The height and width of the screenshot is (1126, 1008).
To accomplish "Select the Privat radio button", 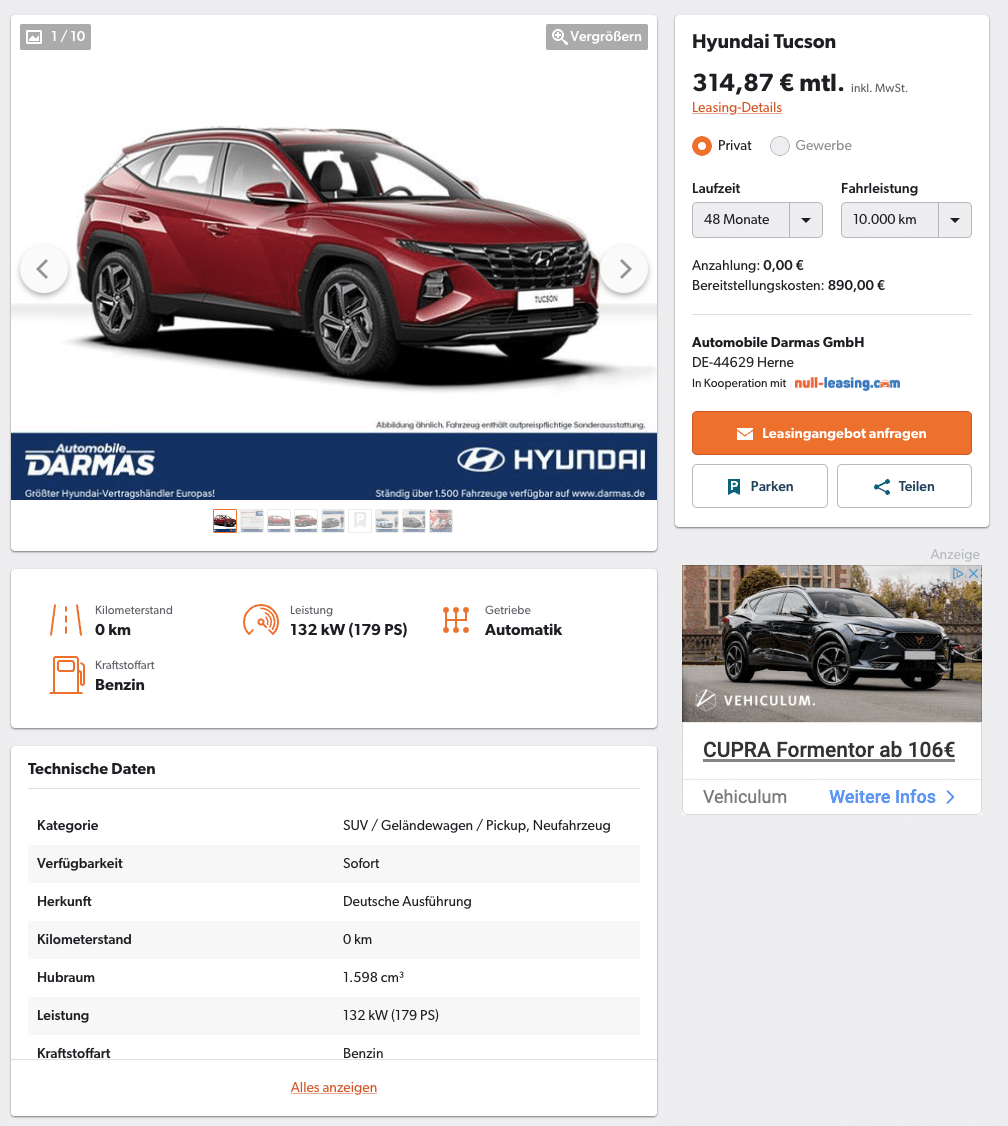I will coord(702,146).
